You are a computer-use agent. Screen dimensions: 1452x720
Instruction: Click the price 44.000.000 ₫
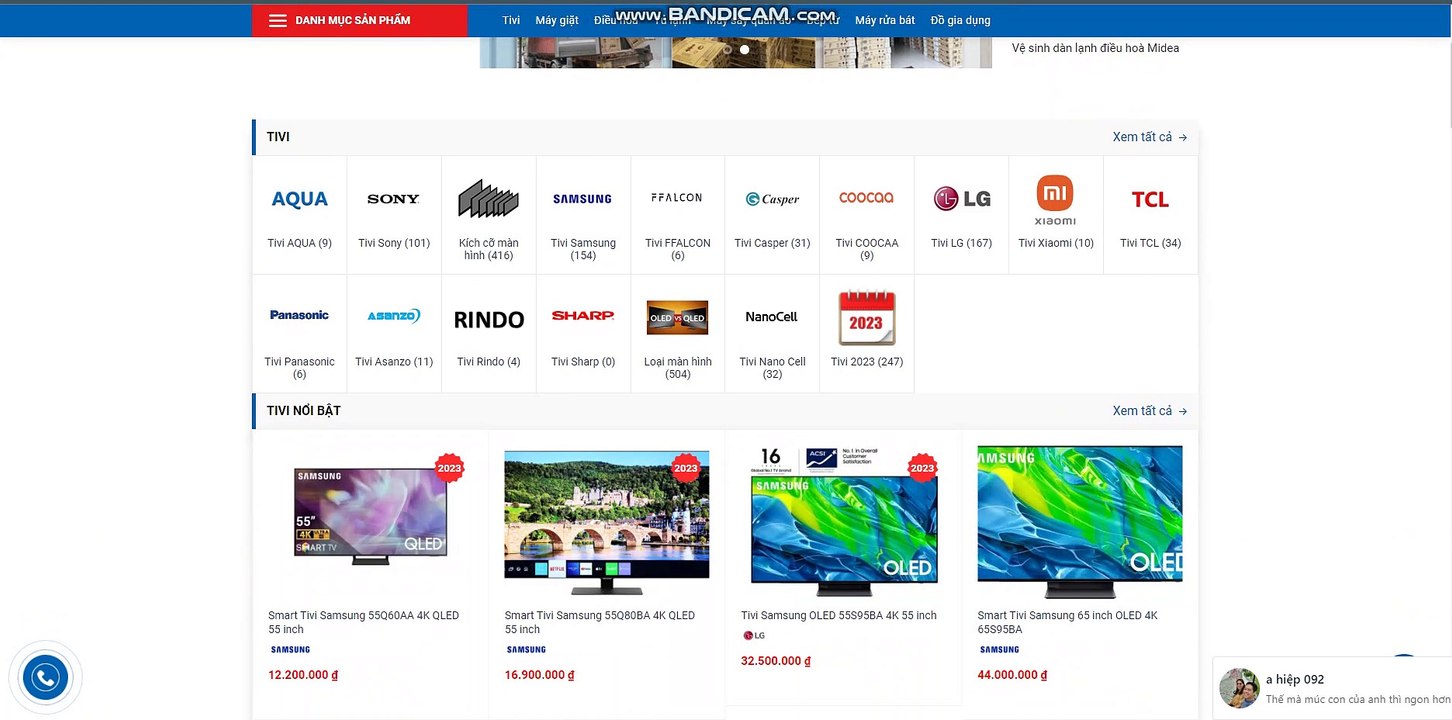[1013, 675]
